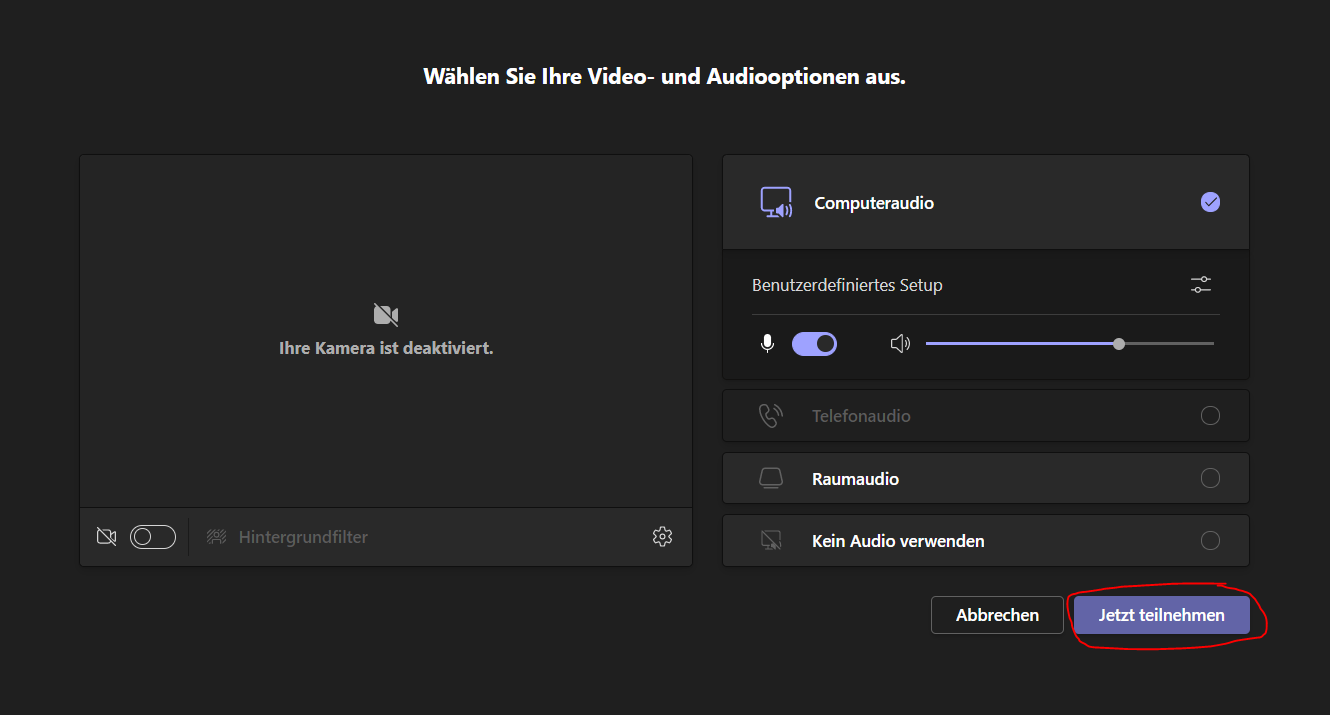1330x715 pixels.
Task: Select the Telefonaudio radio button
Action: pyautogui.click(x=1210, y=416)
